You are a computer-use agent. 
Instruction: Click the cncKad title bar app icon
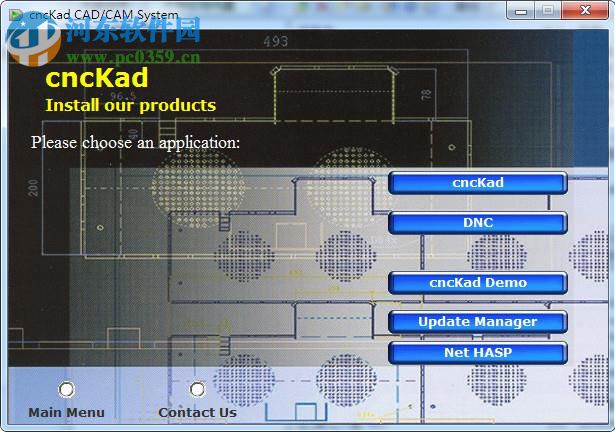pyautogui.click(x=16, y=15)
